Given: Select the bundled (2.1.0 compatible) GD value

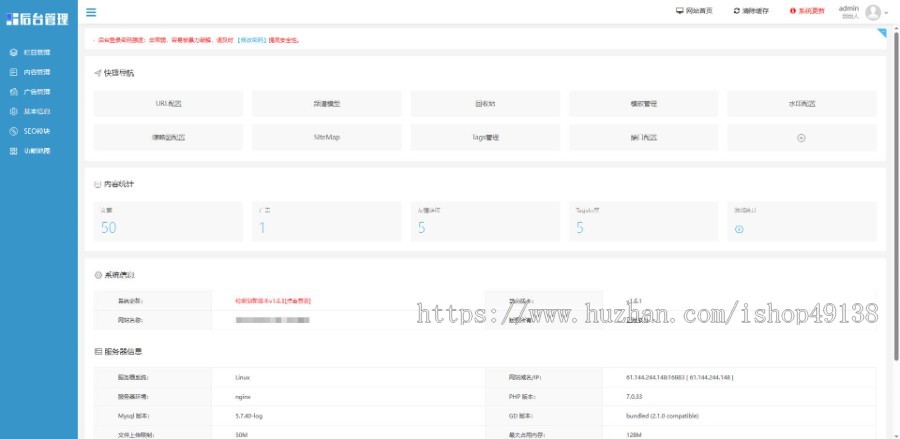Looking at the screenshot, I should [662, 416].
